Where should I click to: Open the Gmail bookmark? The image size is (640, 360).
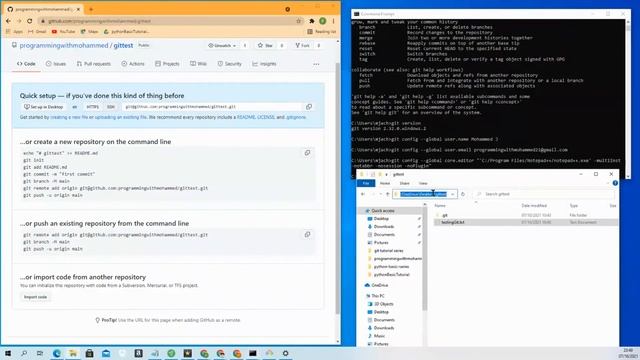tap(37, 31)
